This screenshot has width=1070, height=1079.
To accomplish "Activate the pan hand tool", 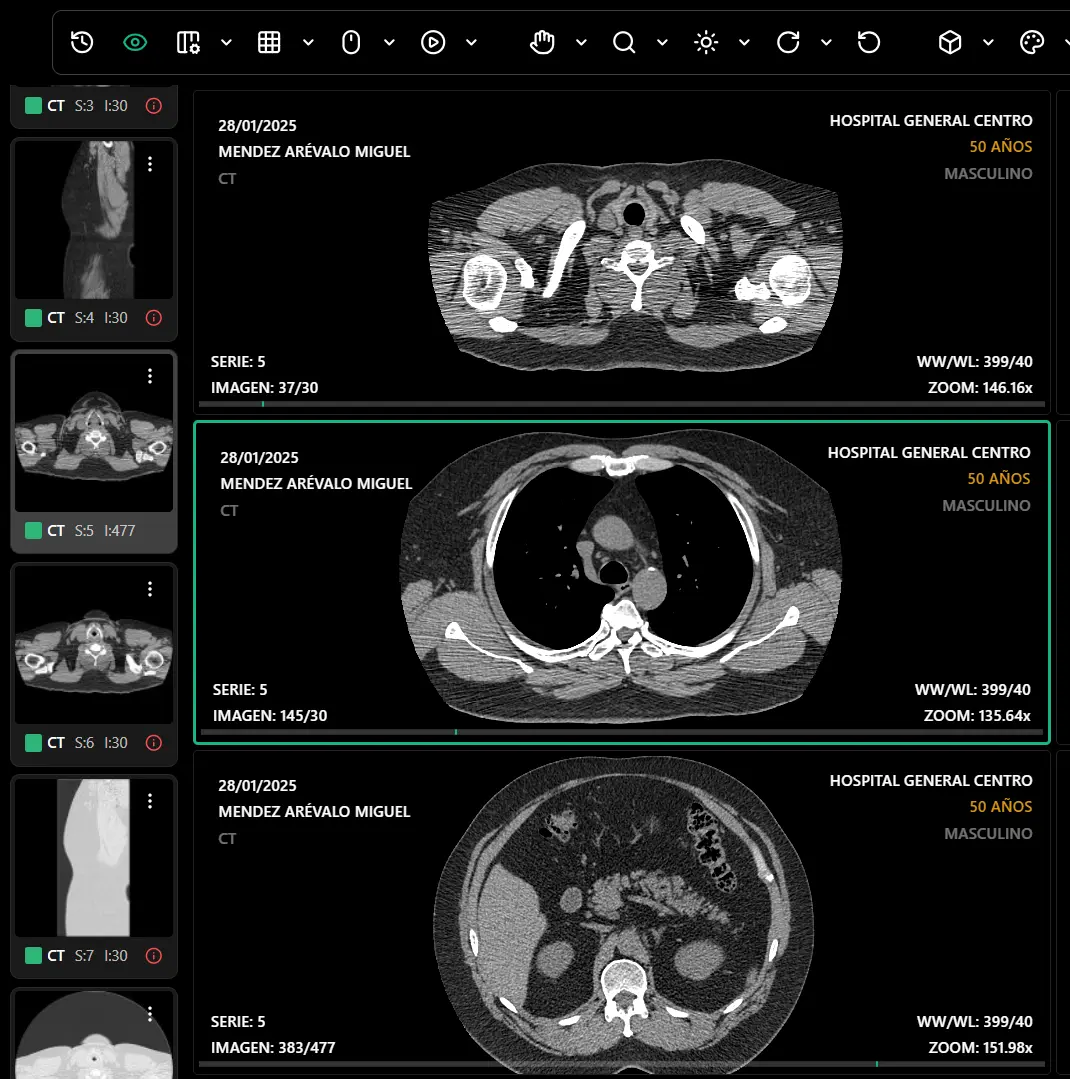I will pyautogui.click(x=542, y=43).
